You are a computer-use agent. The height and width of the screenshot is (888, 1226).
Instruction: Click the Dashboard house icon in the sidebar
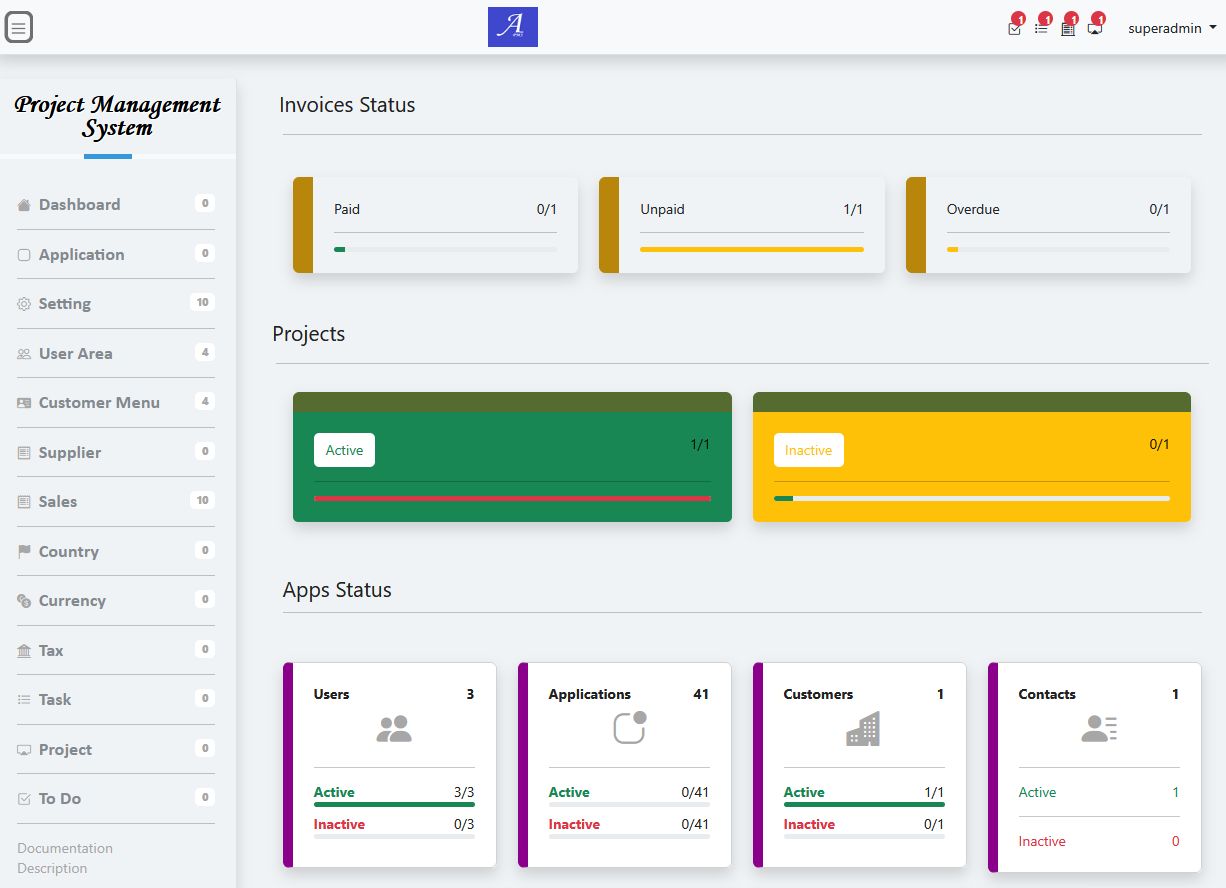coord(24,205)
